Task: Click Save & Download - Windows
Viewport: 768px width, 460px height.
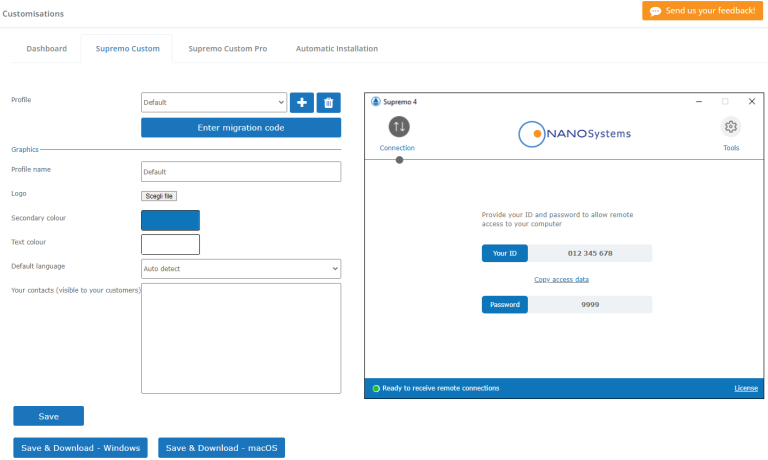Action: click(80, 448)
